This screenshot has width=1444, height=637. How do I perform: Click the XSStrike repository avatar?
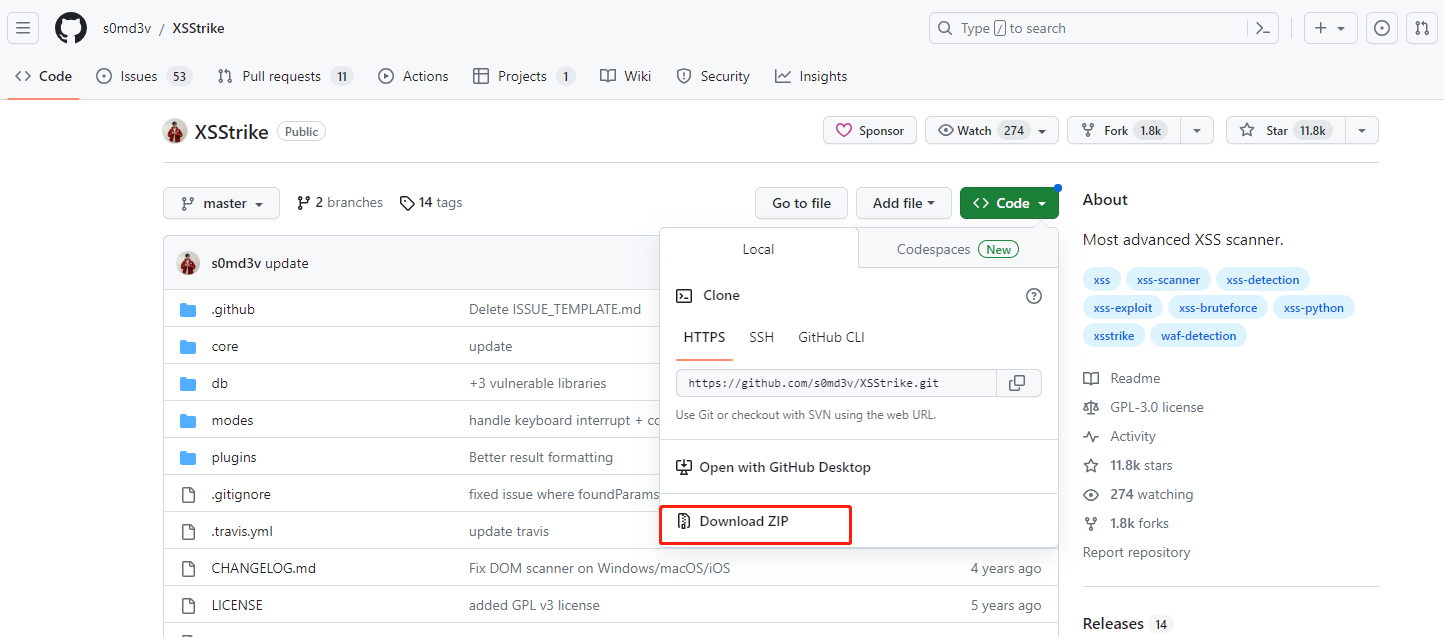pos(175,131)
